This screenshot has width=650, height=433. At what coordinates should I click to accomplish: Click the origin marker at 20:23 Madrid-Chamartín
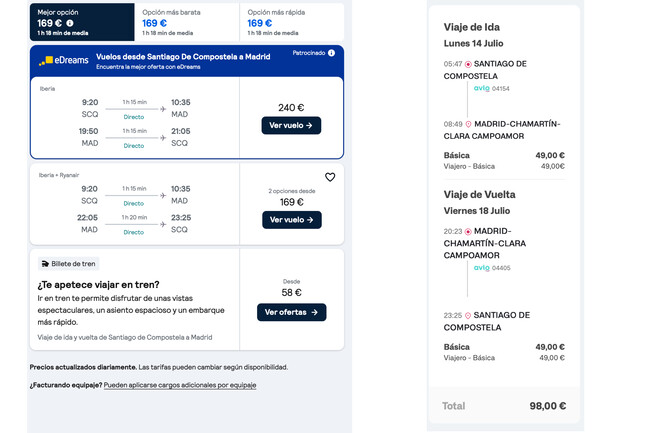click(x=468, y=232)
